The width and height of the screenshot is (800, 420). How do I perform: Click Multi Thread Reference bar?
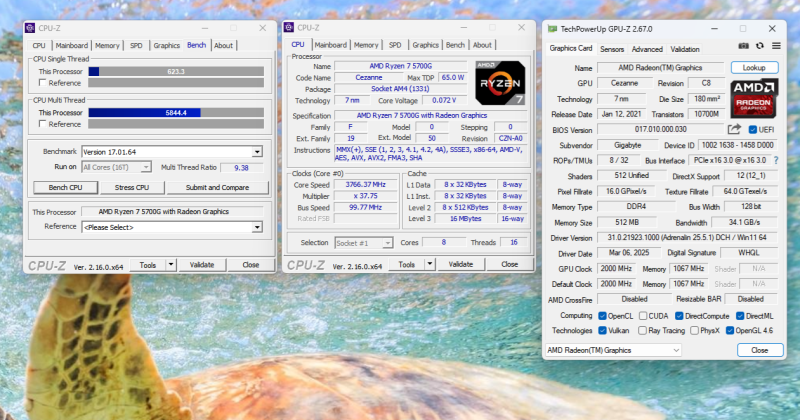176,124
